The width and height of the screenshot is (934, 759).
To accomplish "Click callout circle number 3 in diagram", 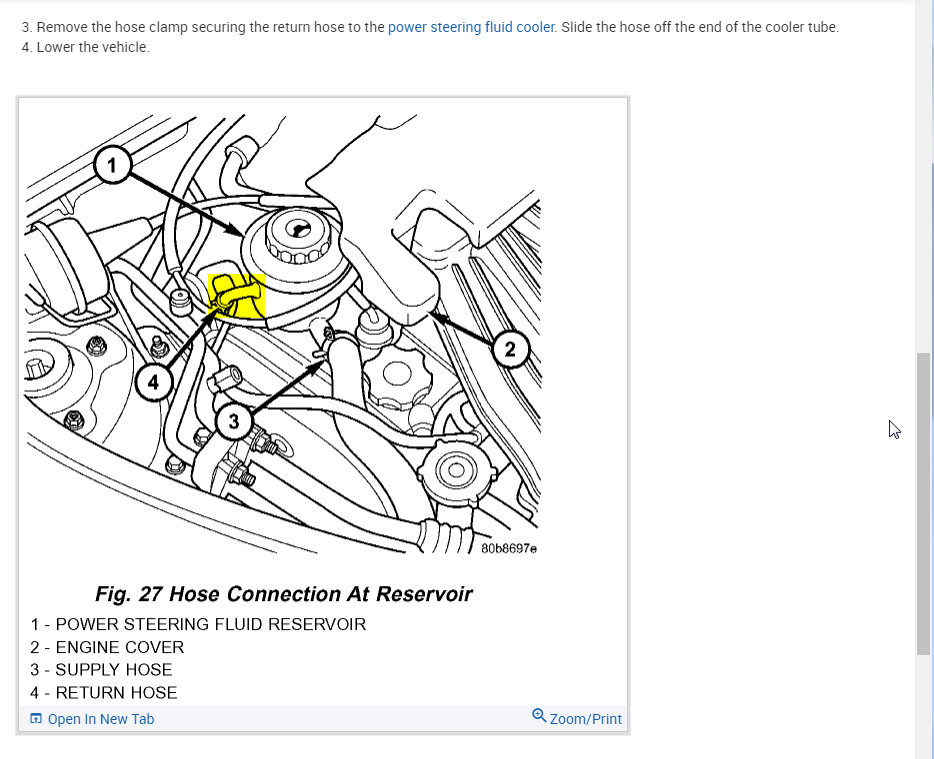I will tap(234, 421).
